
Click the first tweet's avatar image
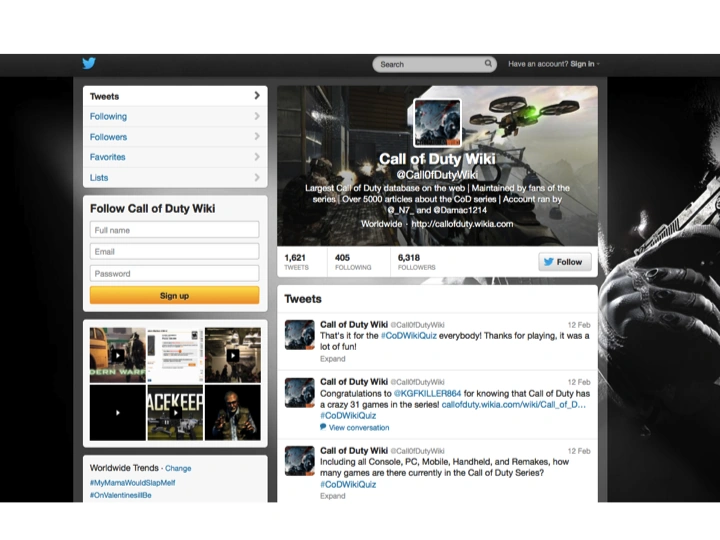point(300,335)
